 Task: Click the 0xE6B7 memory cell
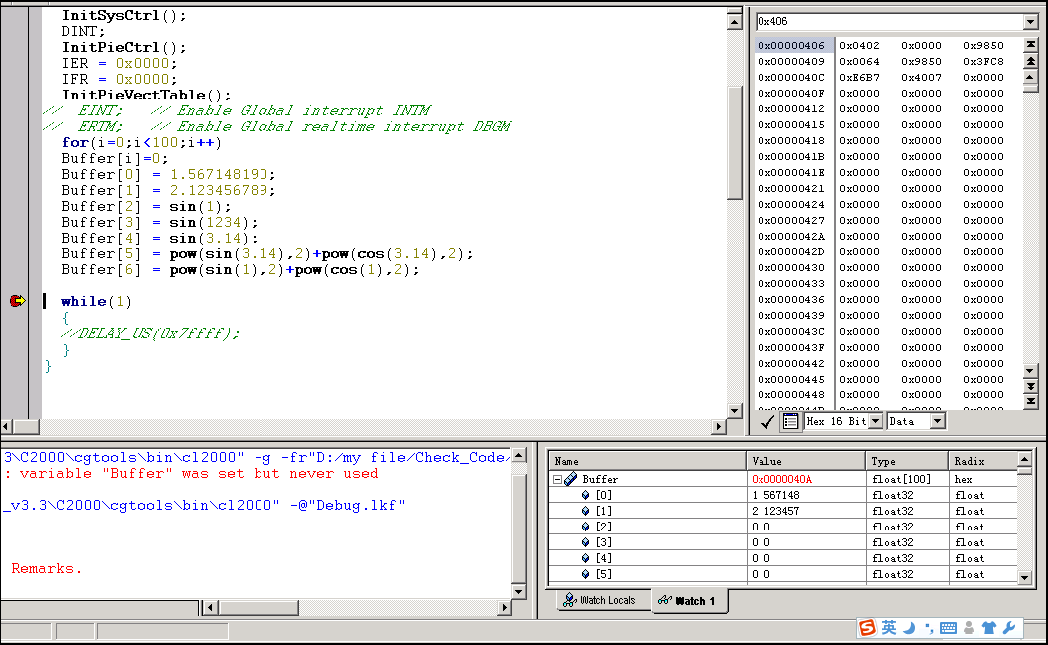[x=860, y=78]
